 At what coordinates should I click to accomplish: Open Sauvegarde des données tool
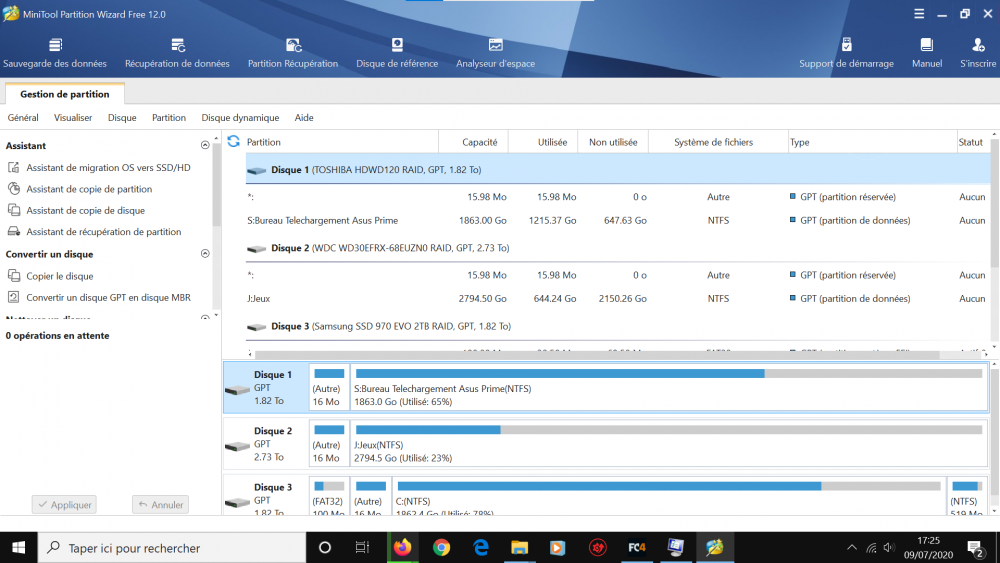pyautogui.click(x=55, y=53)
